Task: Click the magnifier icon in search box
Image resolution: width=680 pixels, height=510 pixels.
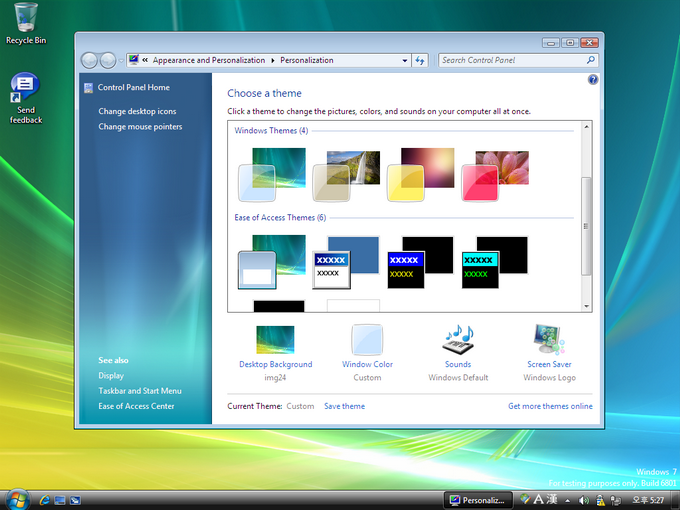Action: coord(591,60)
